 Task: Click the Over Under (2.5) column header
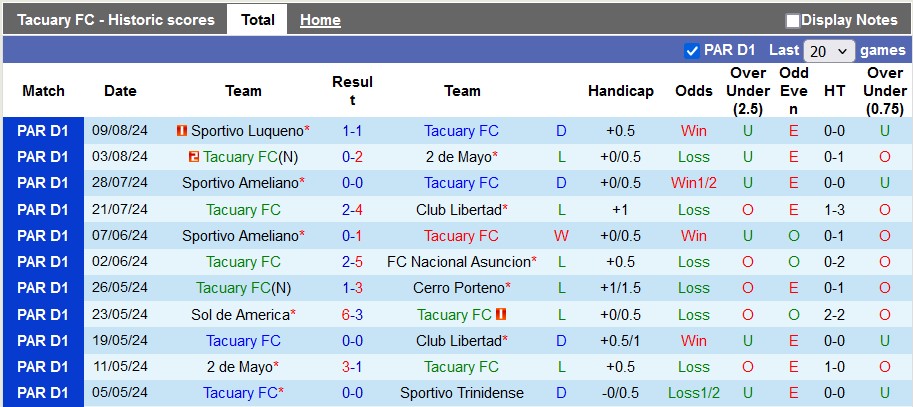tap(748, 91)
